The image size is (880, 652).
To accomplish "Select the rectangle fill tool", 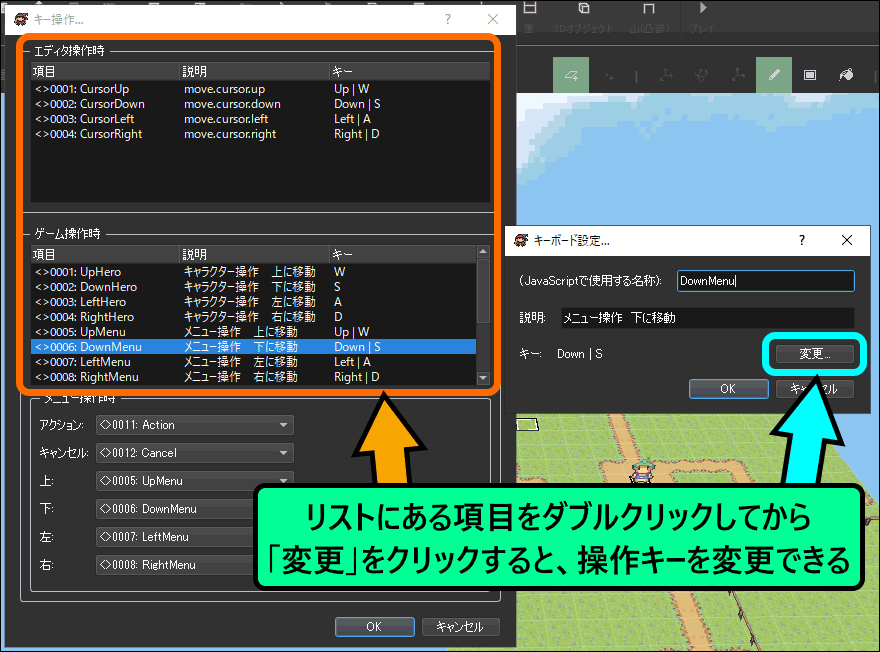I will tap(810, 75).
